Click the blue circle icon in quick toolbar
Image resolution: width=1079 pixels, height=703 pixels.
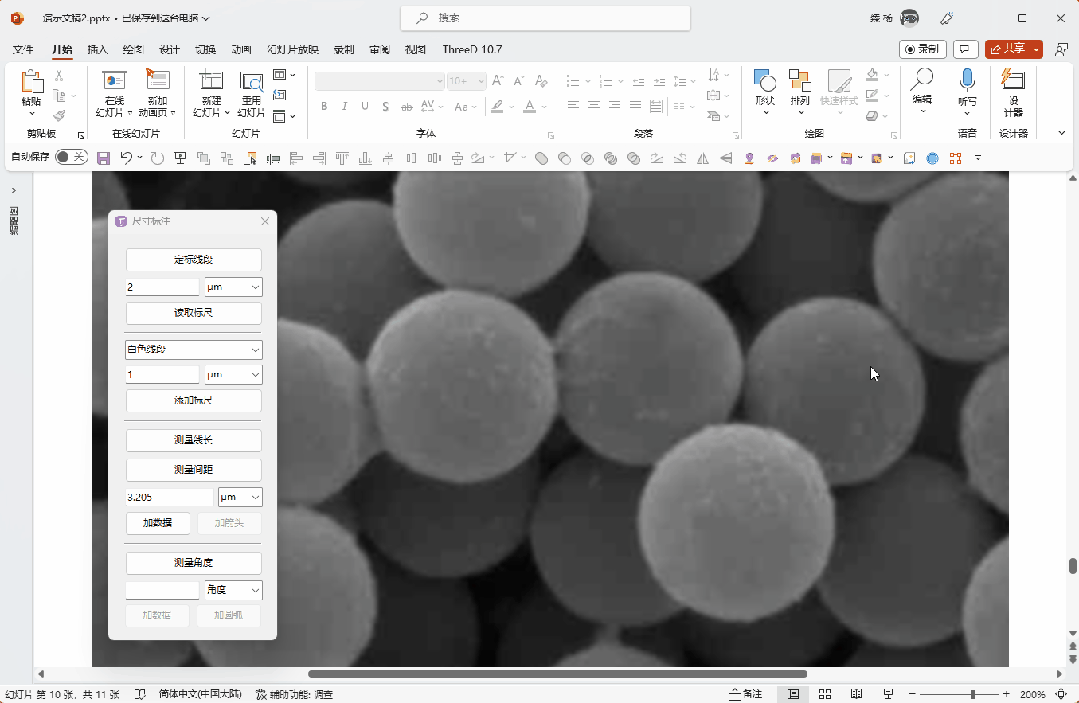click(x=932, y=158)
